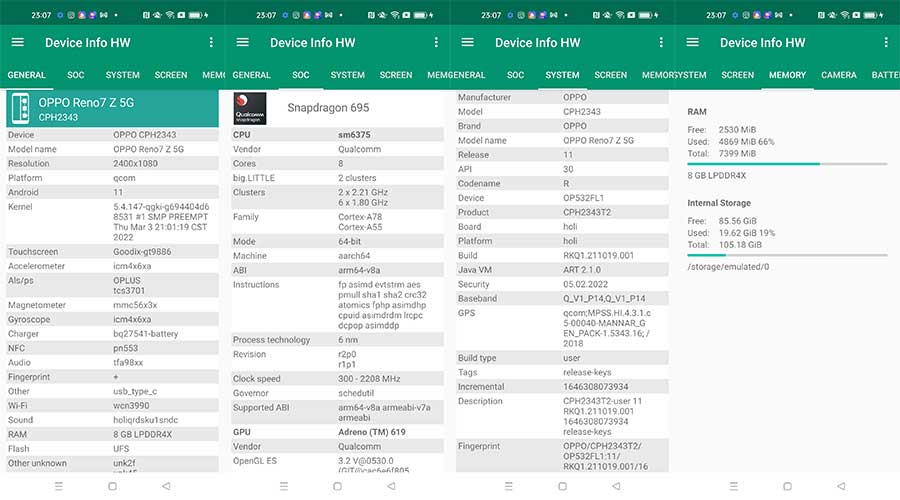
Task: Tap CPU value sm6375
Action: click(354, 135)
